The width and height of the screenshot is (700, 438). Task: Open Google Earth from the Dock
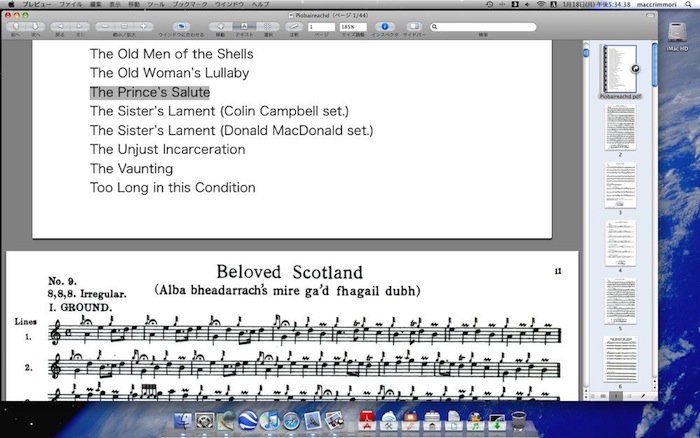click(x=247, y=422)
